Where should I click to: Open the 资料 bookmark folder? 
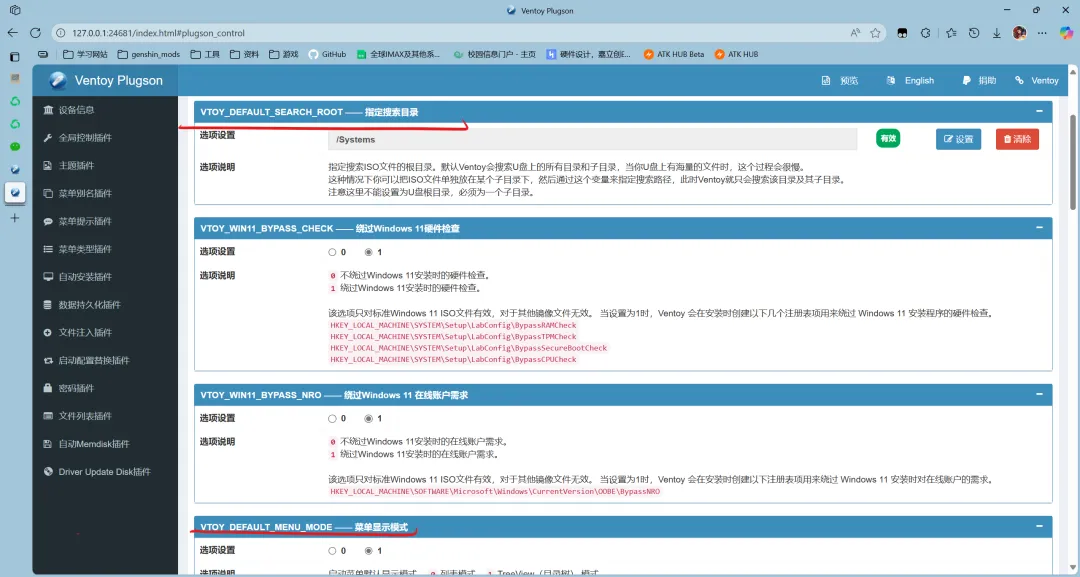click(x=245, y=54)
